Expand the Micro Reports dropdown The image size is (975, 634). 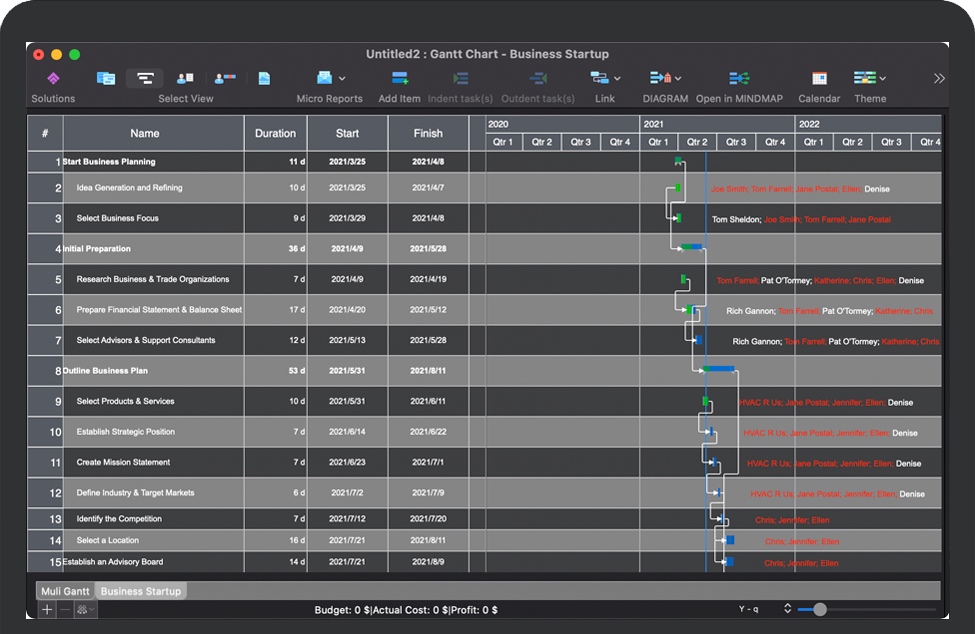342,78
